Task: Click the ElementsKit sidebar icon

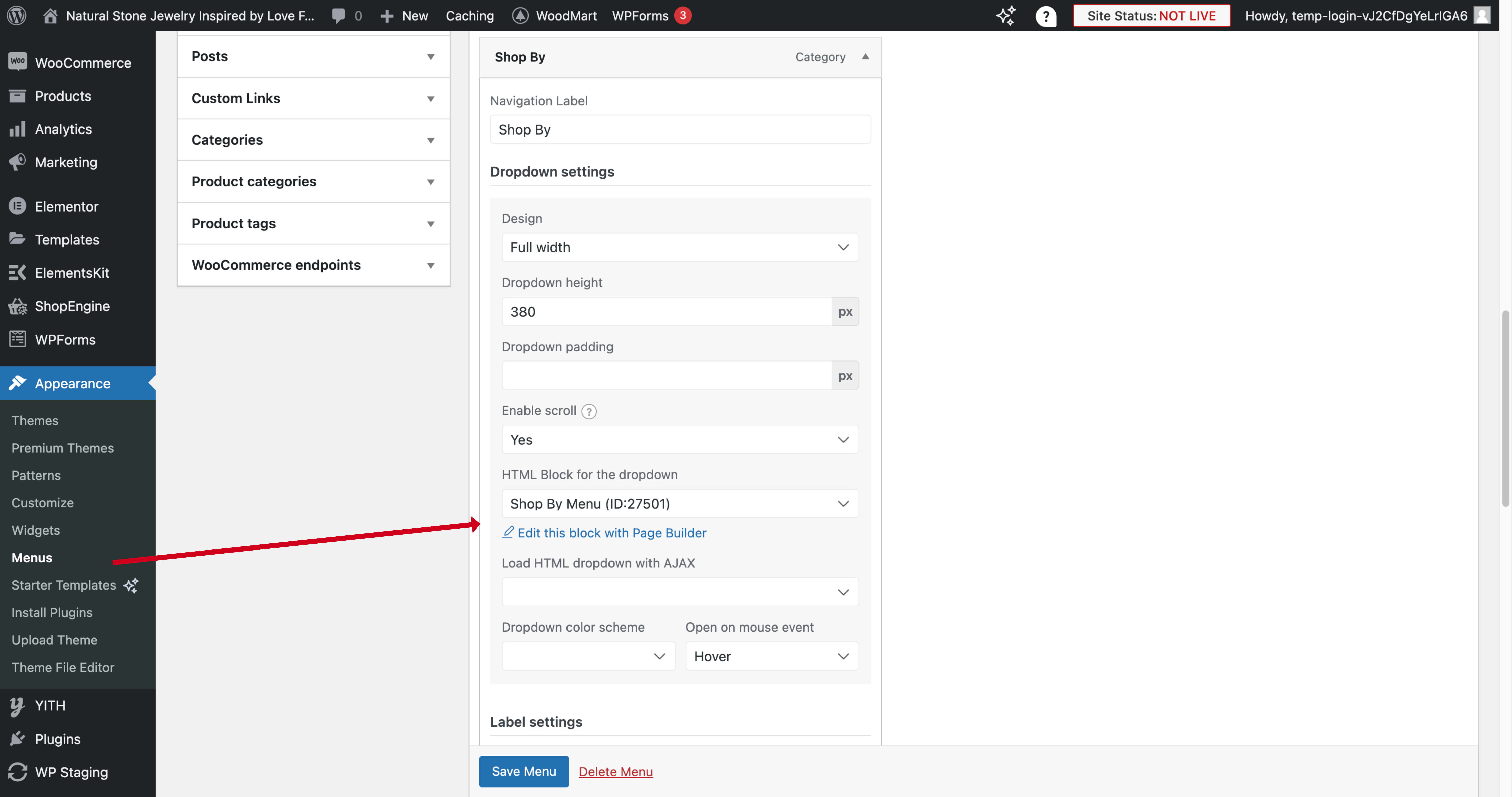Action: (18, 272)
